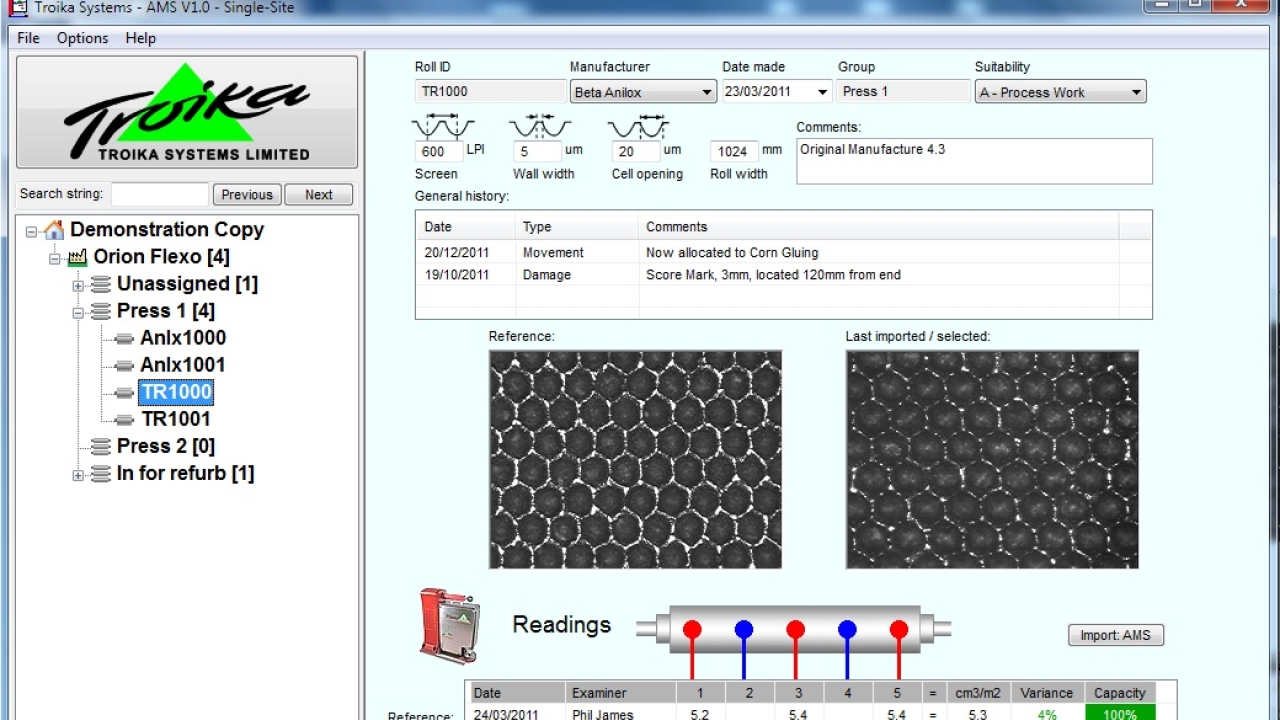
Task: Select roll Anlx1001
Action: tap(183, 365)
